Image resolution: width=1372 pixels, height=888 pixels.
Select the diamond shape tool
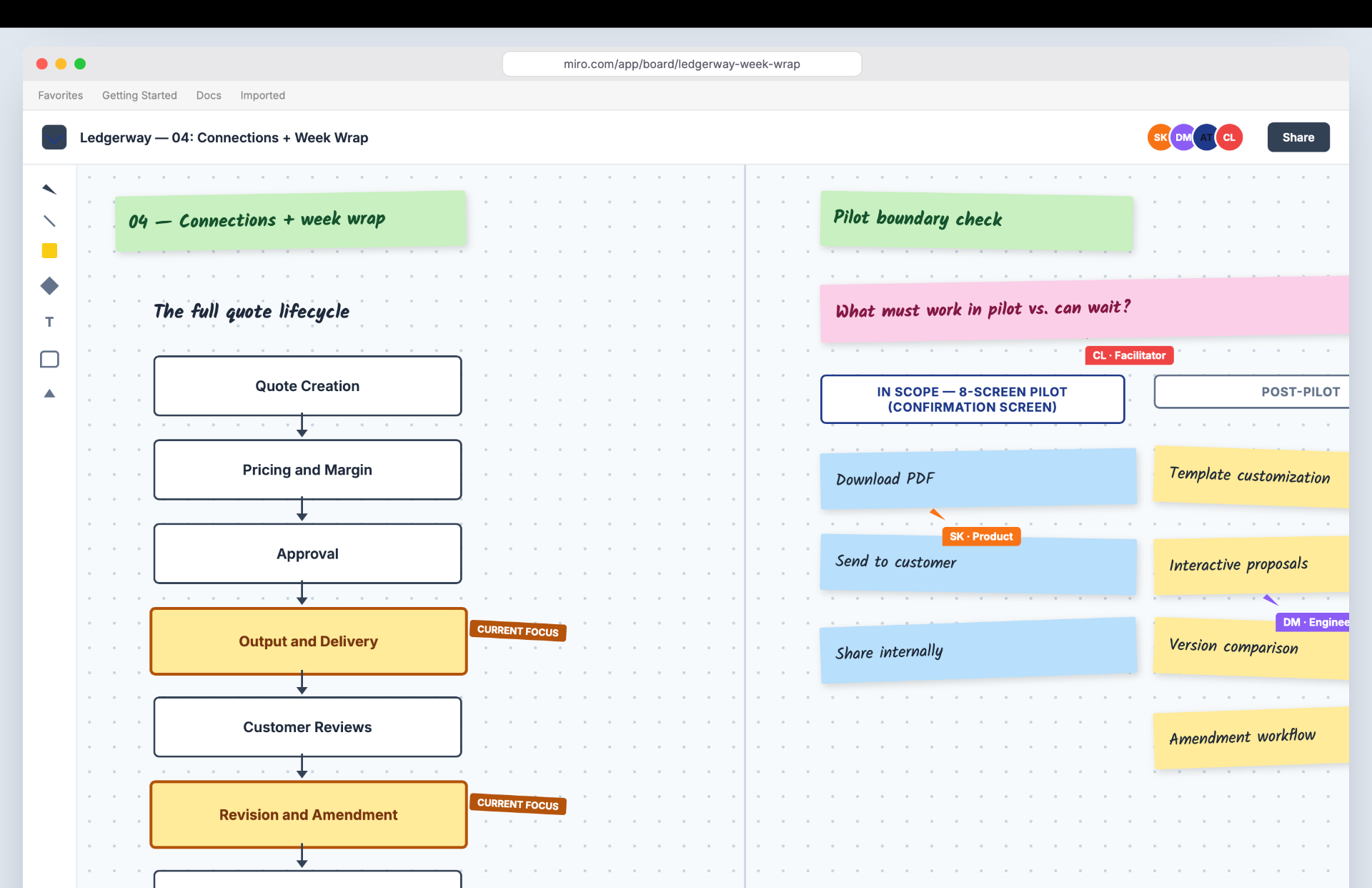[49, 286]
